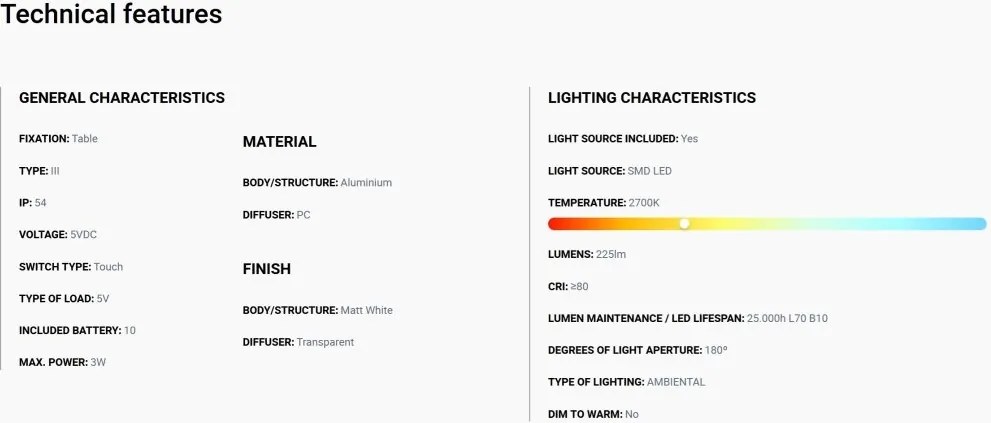Click the DIM TO WARM: No entry
Screen dimensions: 991x423
(593, 415)
